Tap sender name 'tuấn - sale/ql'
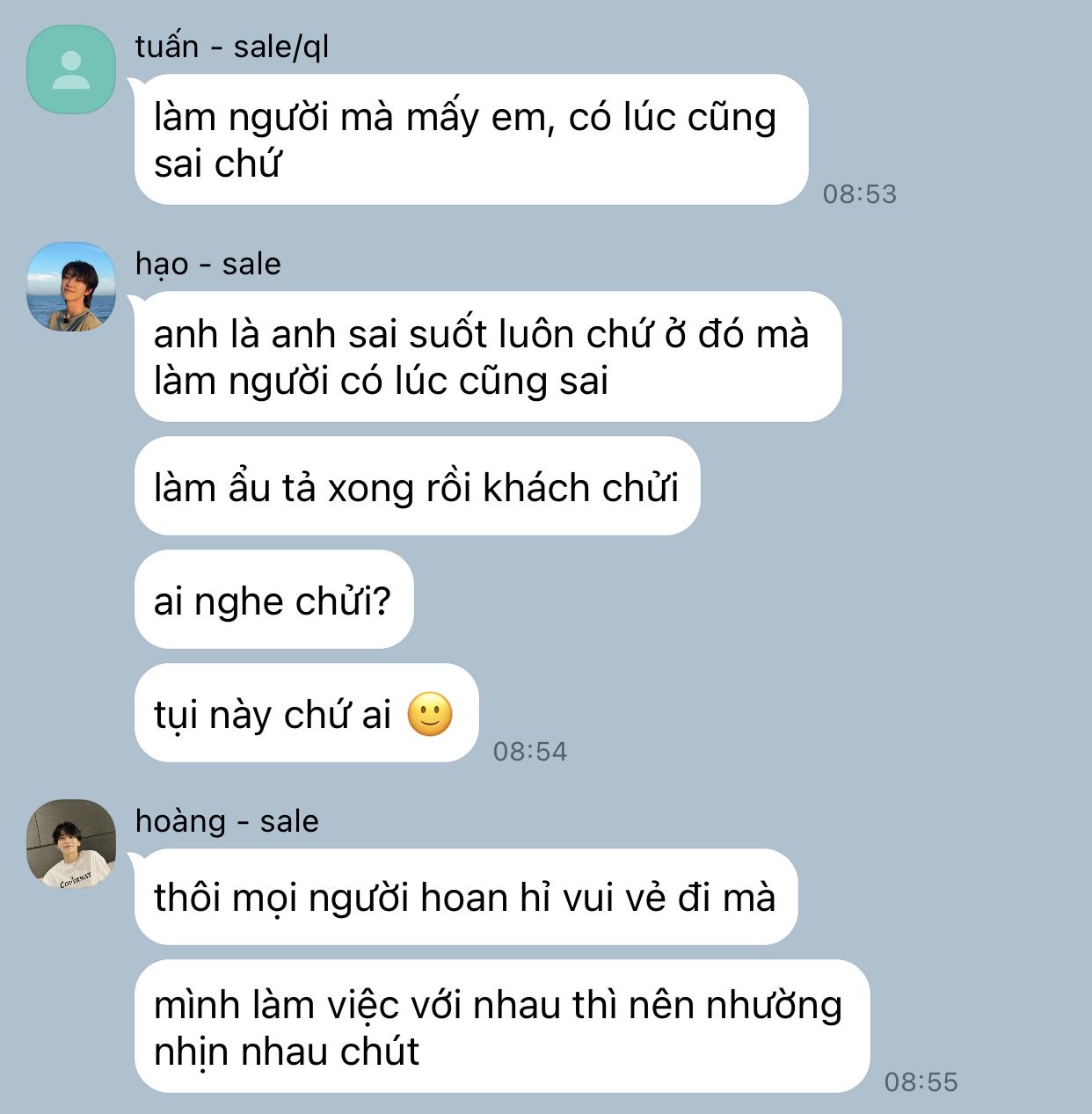The image size is (1092, 1114). point(232,46)
